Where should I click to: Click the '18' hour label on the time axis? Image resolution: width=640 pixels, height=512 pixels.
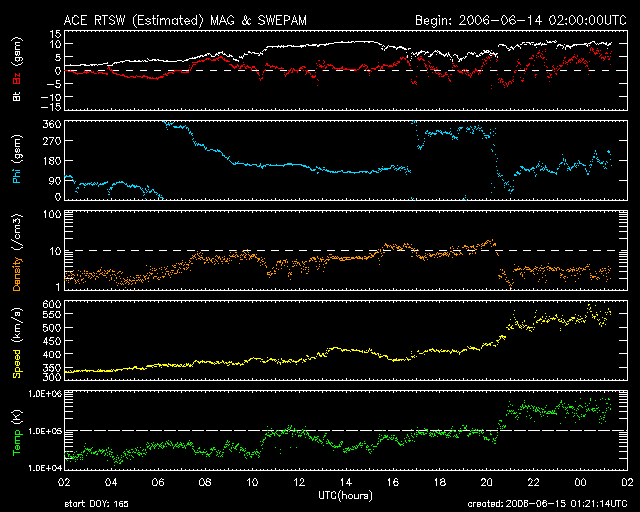(x=440, y=483)
